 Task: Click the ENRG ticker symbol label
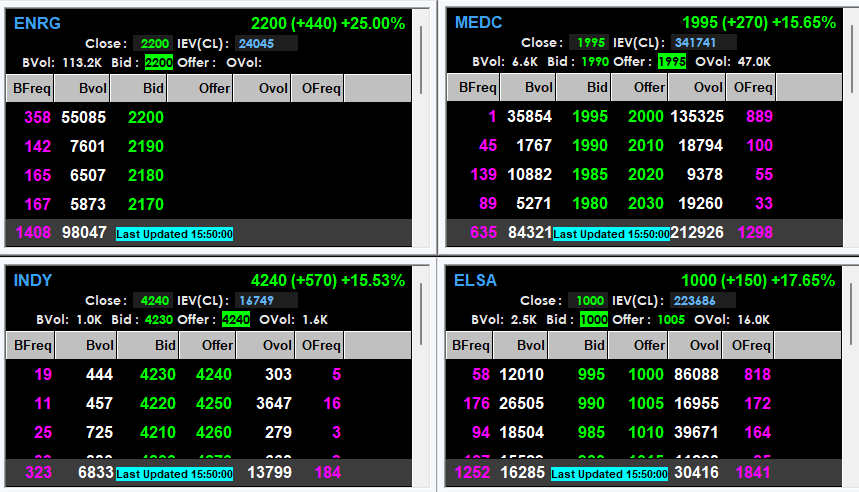(37, 23)
